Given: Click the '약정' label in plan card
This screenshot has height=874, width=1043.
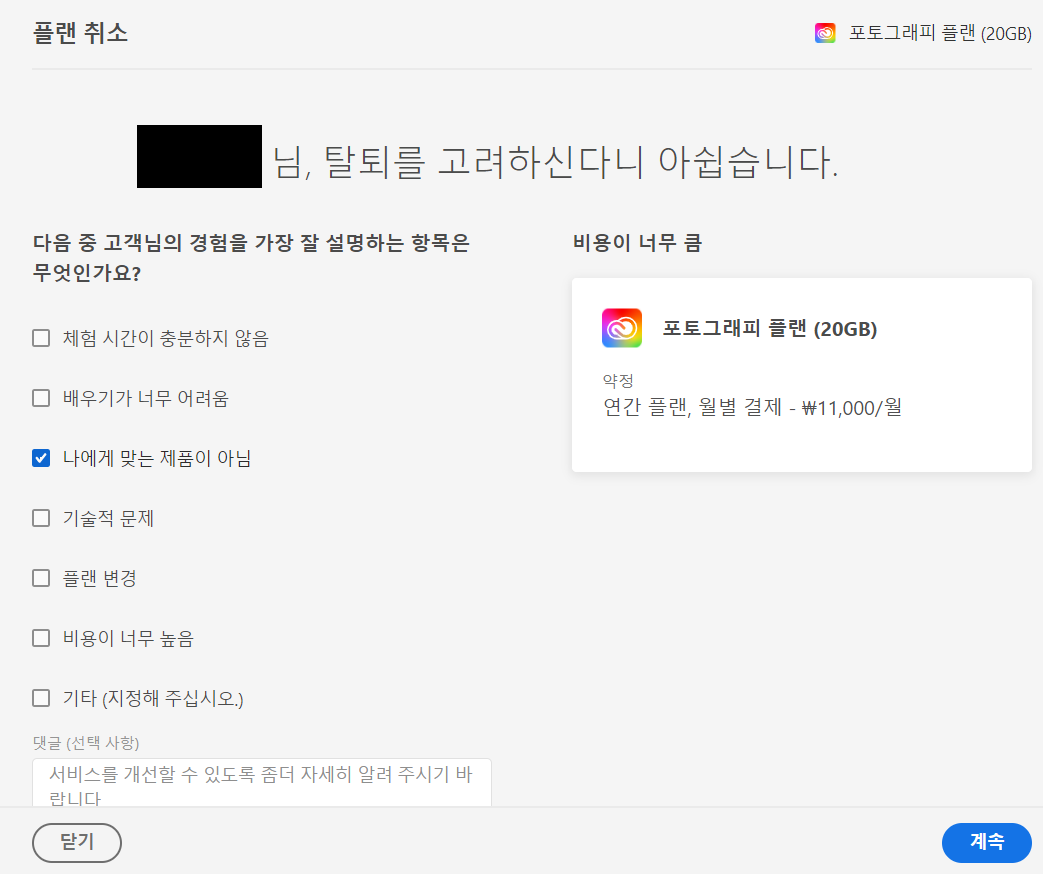Looking at the screenshot, I should (618, 380).
